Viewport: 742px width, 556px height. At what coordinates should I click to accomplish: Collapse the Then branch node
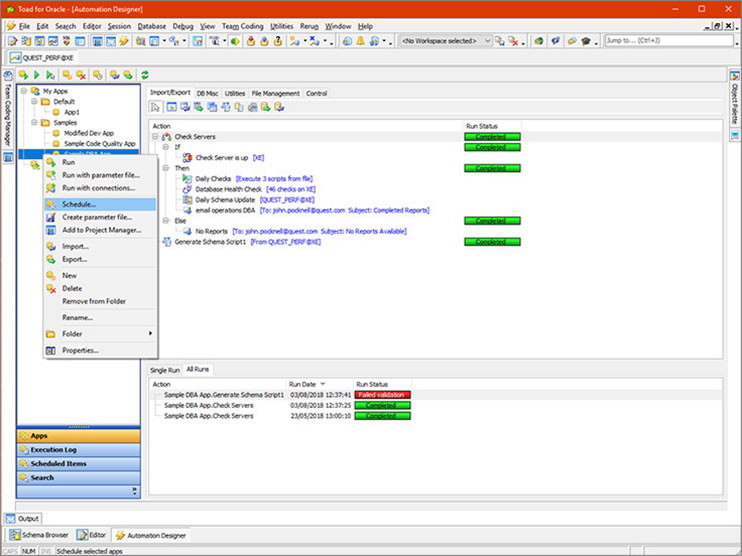point(166,168)
